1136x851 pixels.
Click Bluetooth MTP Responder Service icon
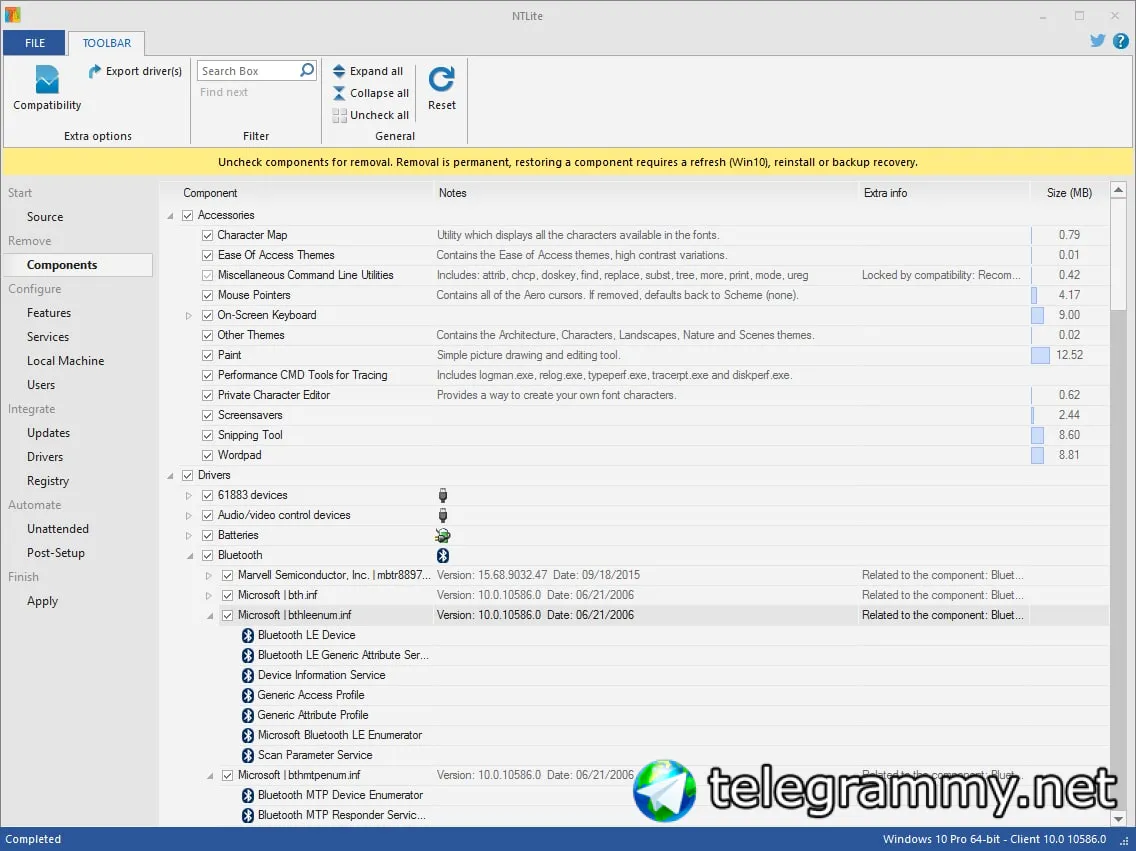click(248, 816)
